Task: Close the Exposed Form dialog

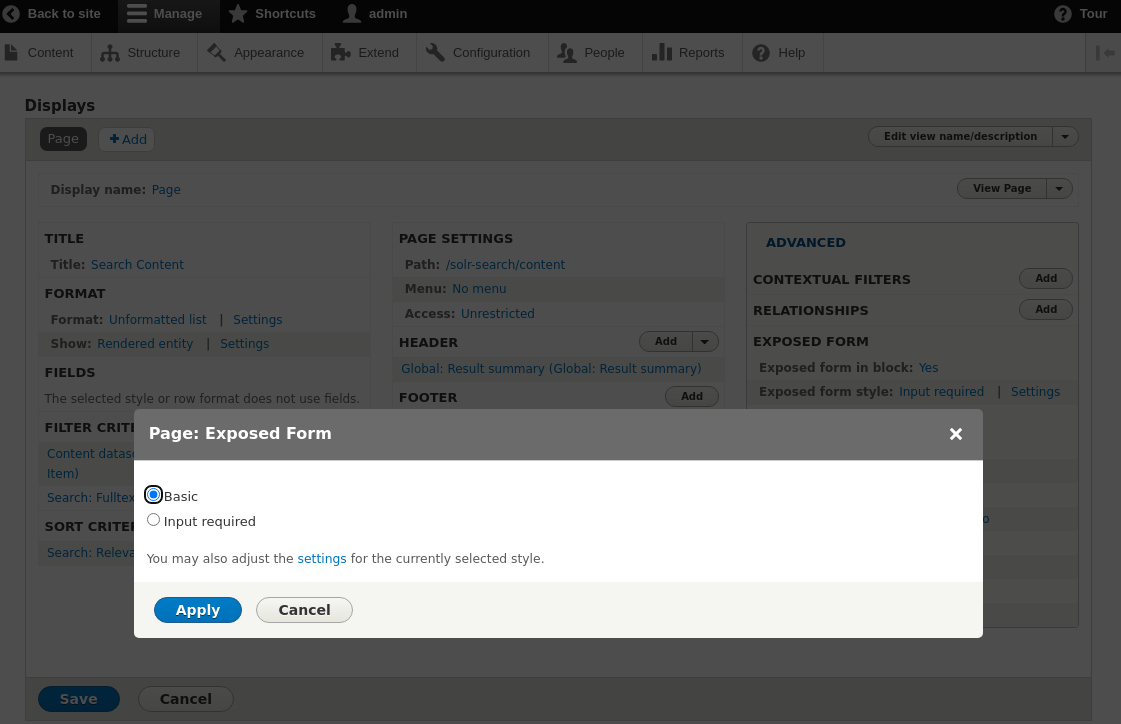Action: pyautogui.click(x=955, y=434)
